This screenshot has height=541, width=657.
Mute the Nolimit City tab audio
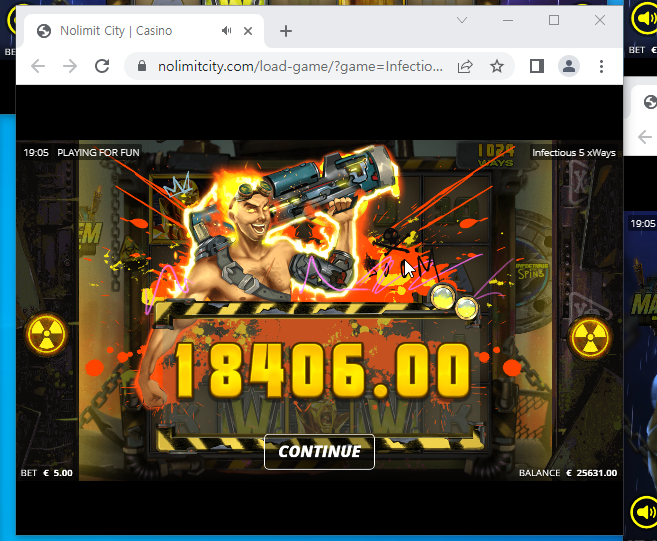pyautogui.click(x=227, y=31)
